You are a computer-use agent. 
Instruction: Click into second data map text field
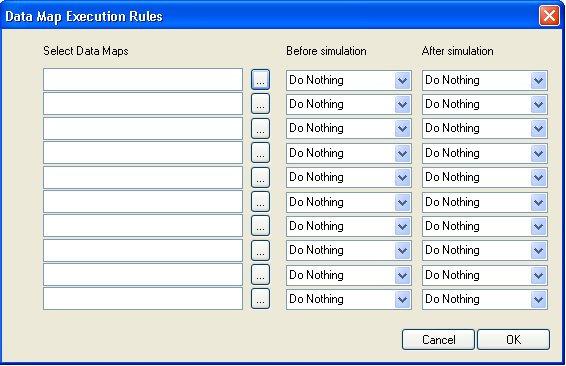click(143, 104)
